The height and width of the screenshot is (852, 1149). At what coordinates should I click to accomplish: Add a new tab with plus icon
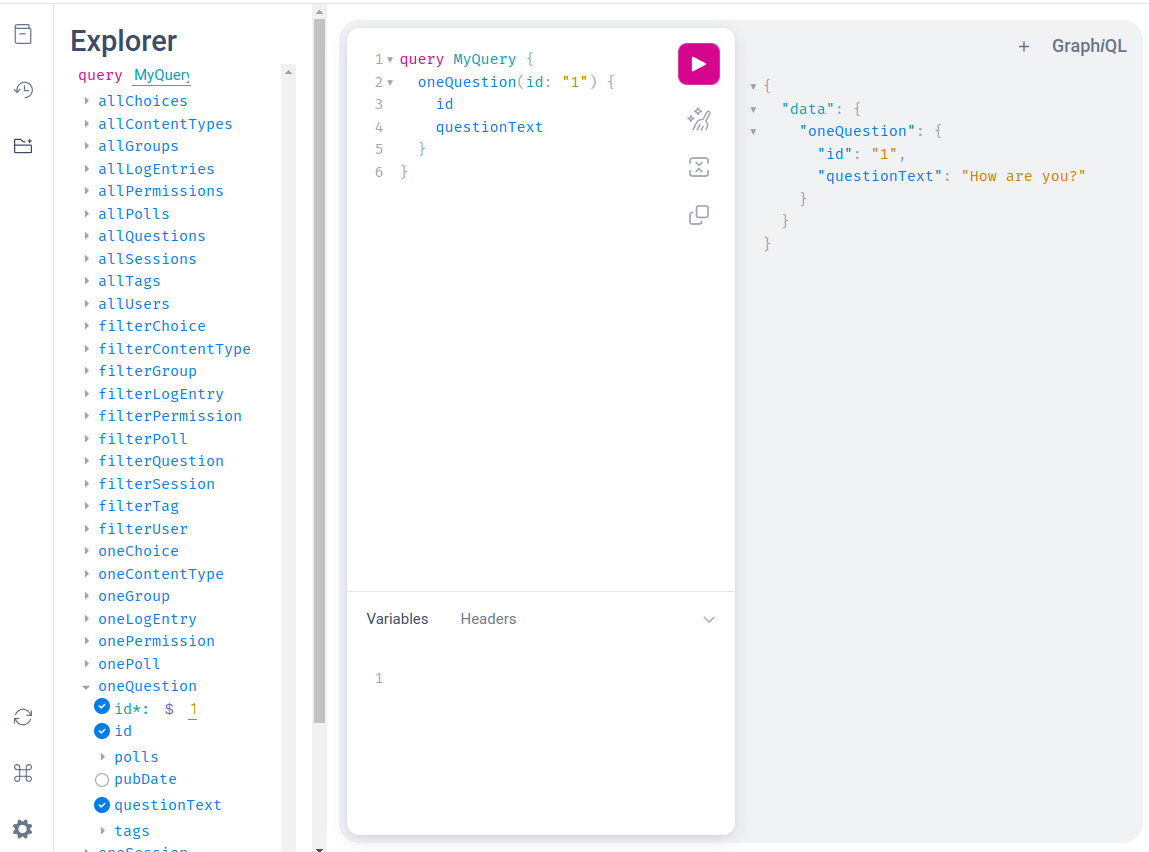(x=1024, y=47)
